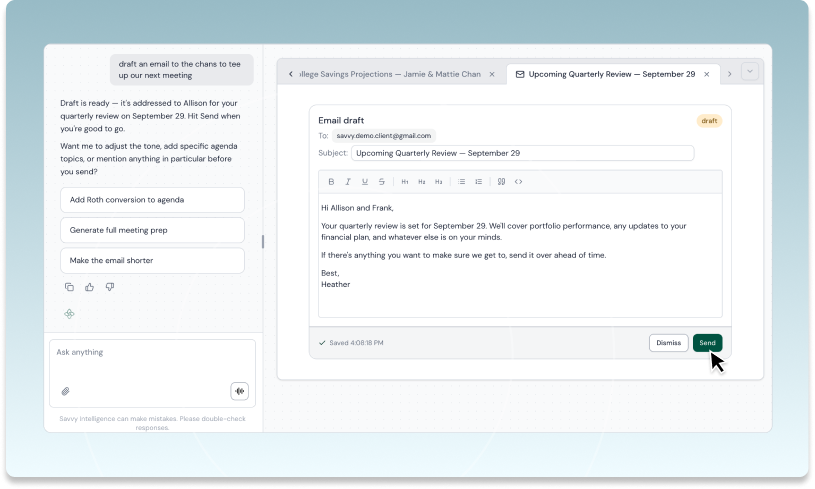Grab the panel splitter handle

tap(262, 242)
